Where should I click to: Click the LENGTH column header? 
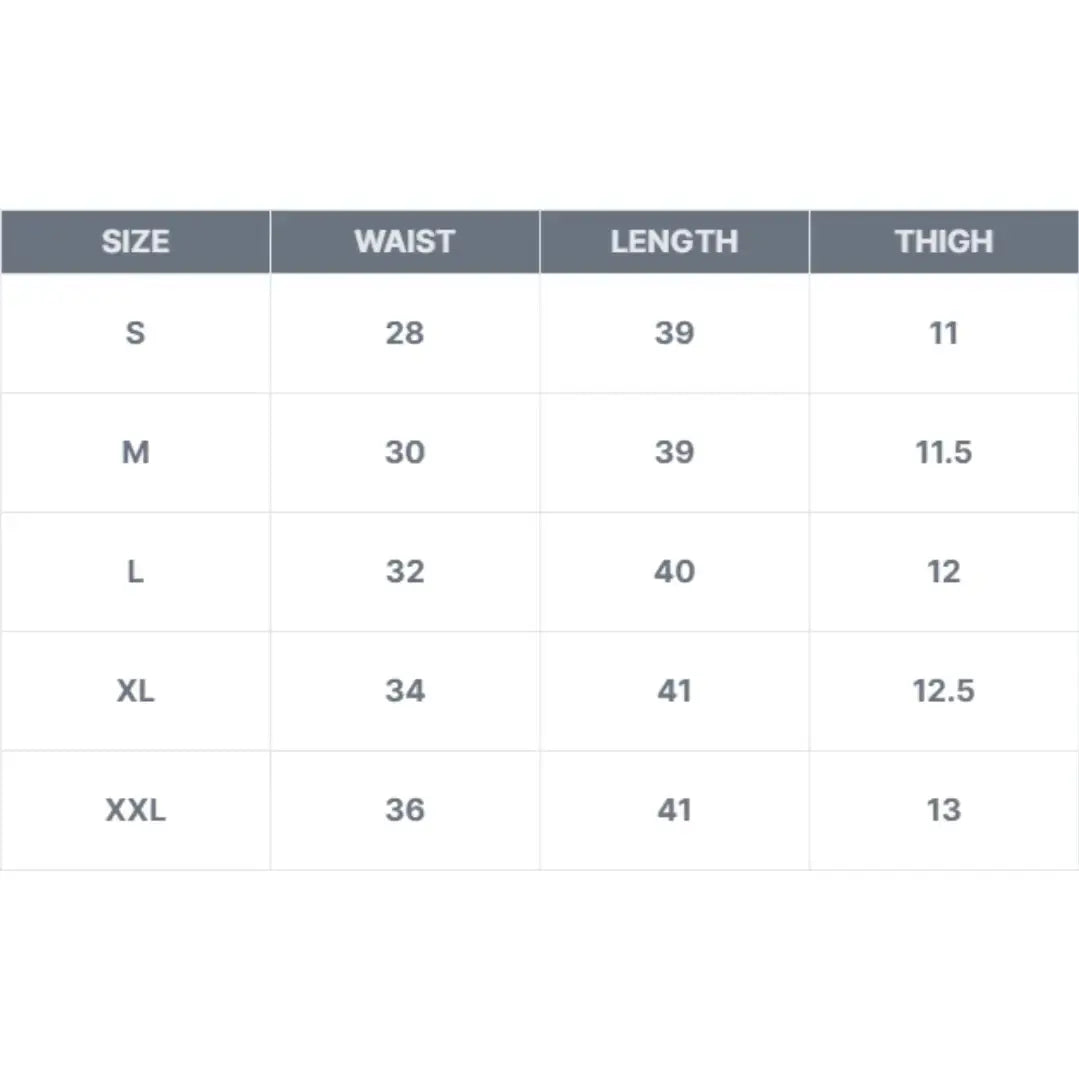point(674,242)
